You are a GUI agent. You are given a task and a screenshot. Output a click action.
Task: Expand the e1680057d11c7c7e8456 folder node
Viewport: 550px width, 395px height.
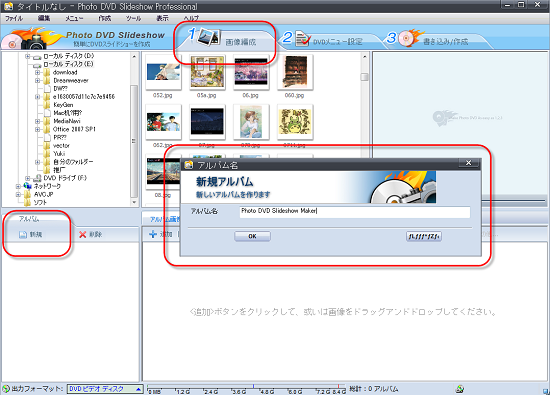pyautogui.click(x=38, y=96)
